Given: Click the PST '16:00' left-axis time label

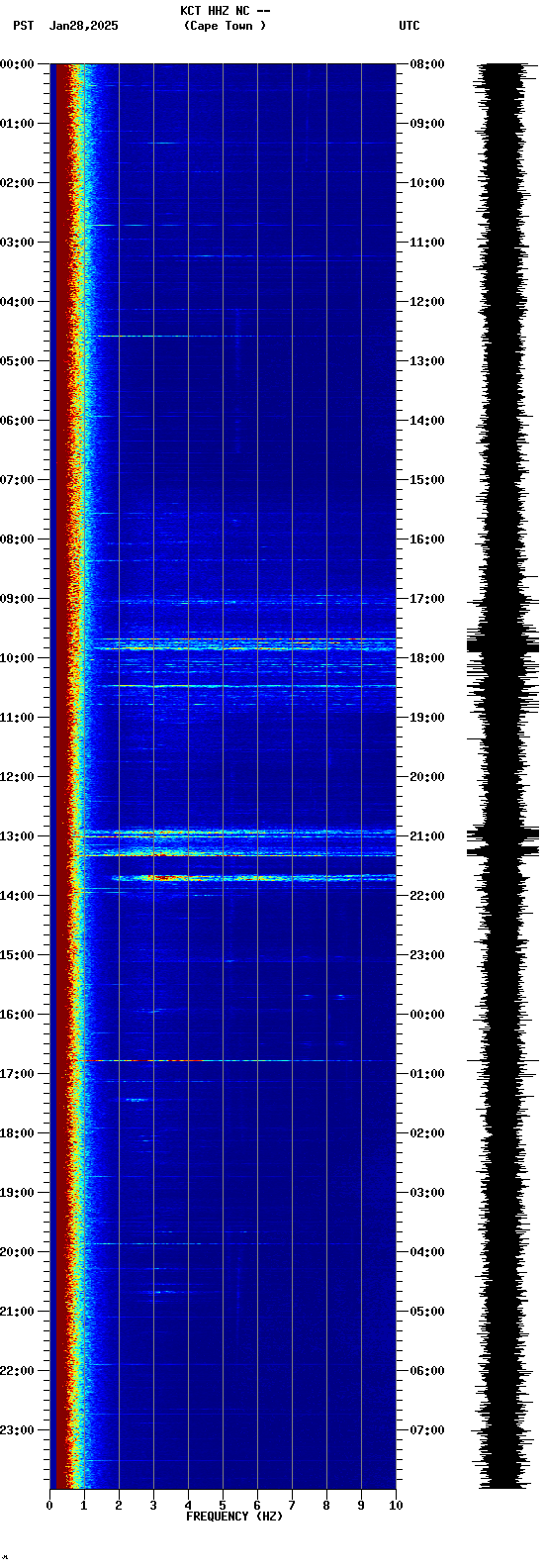Looking at the screenshot, I should pyautogui.click(x=17, y=1015).
